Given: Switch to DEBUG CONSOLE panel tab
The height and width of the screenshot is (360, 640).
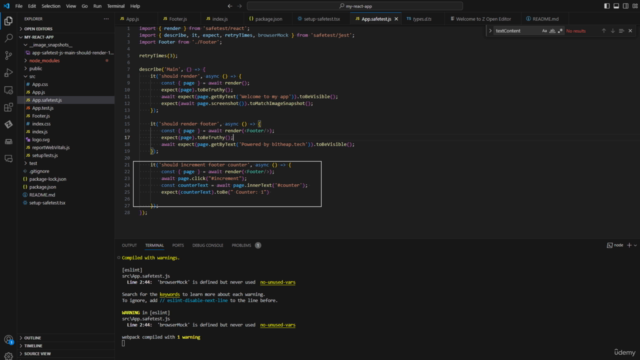Looking at the screenshot, I should (x=208, y=245).
